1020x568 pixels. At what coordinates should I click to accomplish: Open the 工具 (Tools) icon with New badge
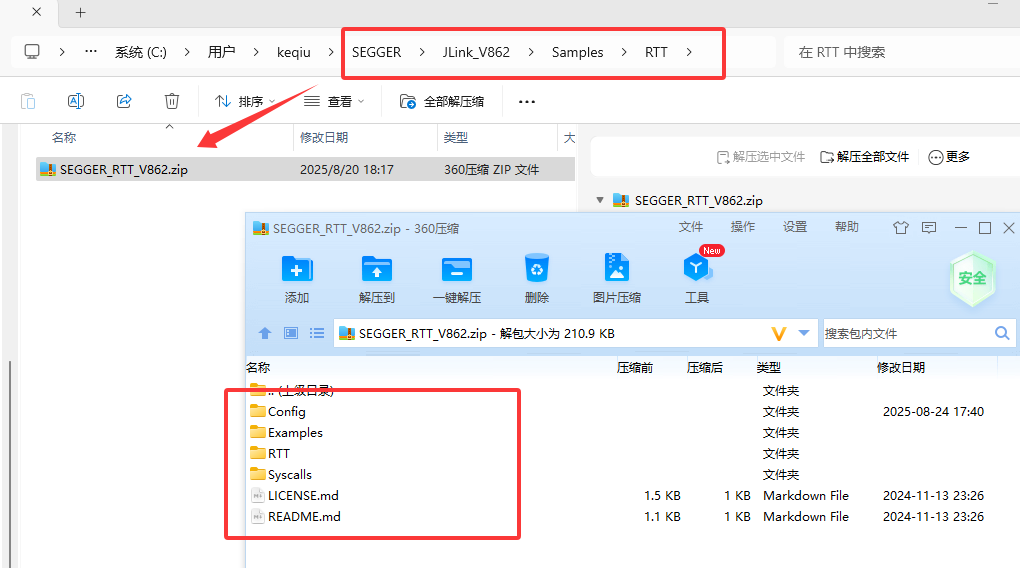[x=696, y=270]
